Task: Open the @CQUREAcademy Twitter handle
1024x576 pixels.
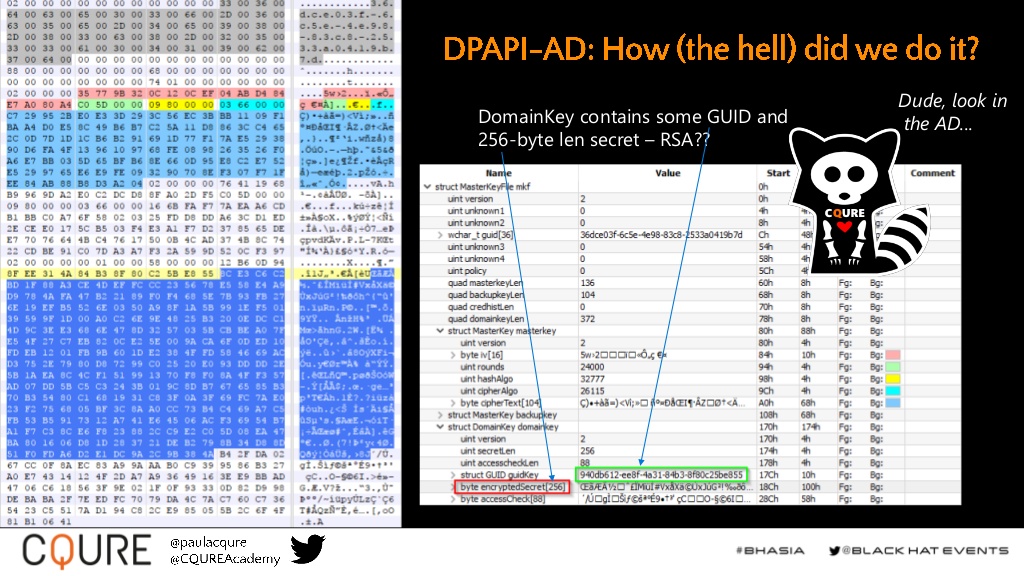Action: 225,558
